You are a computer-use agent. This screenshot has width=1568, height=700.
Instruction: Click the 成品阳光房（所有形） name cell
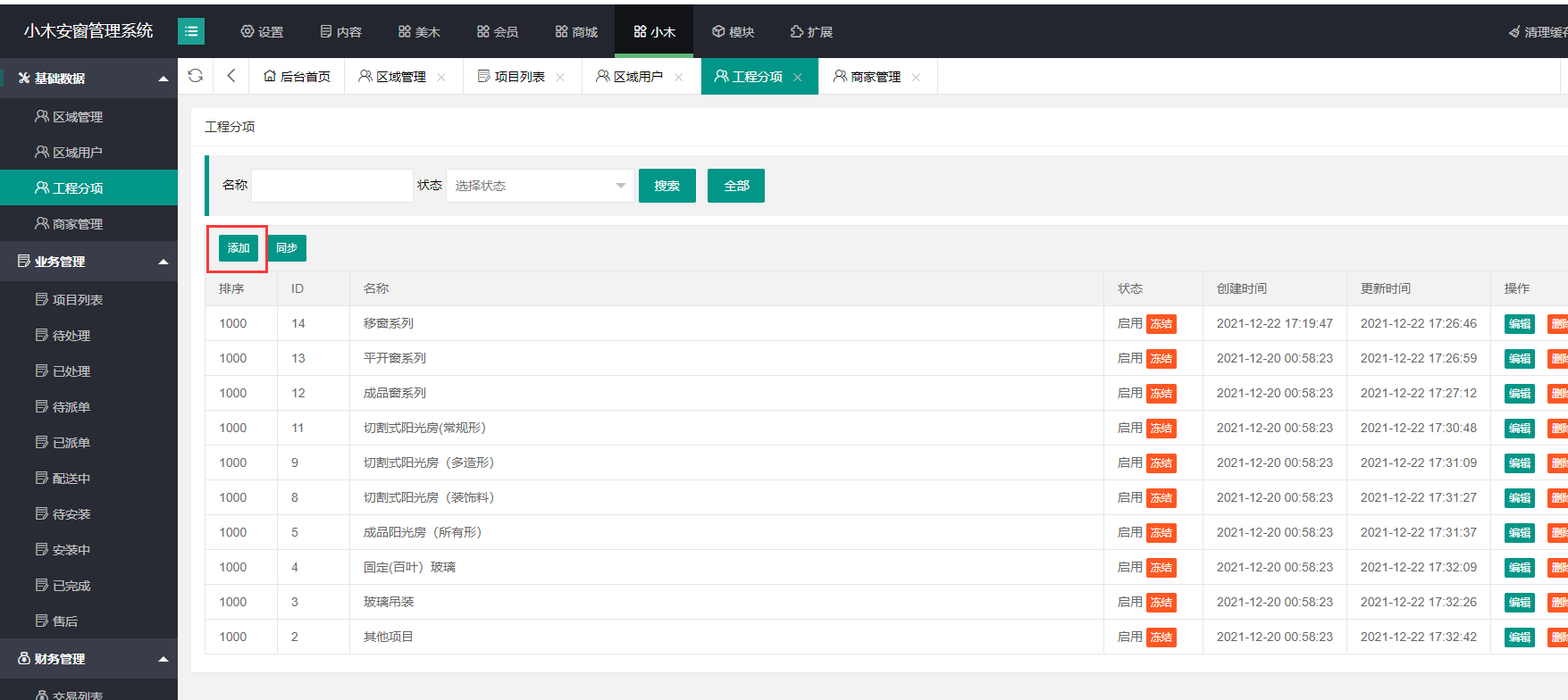pos(726,532)
